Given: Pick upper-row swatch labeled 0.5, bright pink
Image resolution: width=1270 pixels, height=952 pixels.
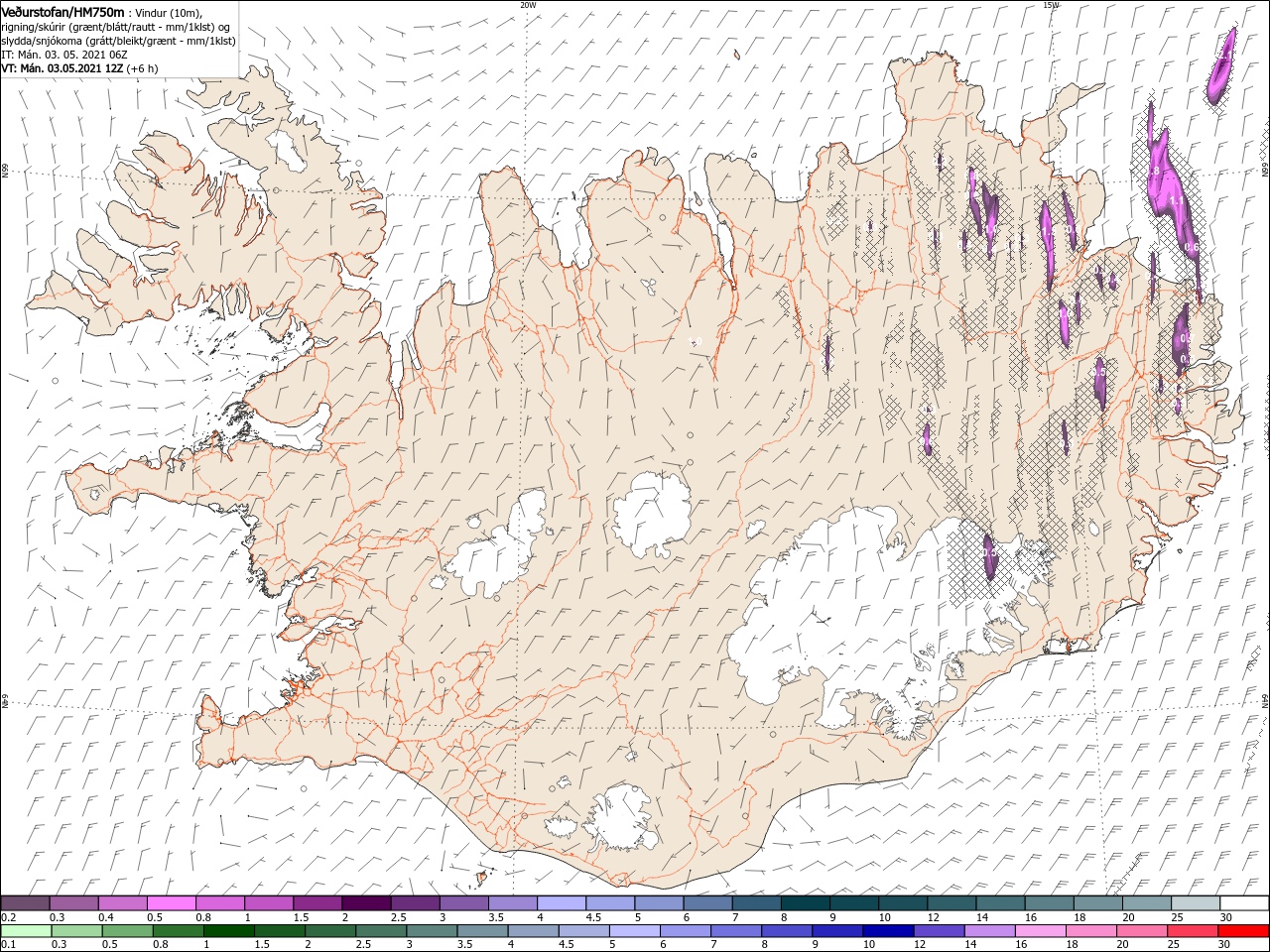Looking at the screenshot, I should (171, 903).
